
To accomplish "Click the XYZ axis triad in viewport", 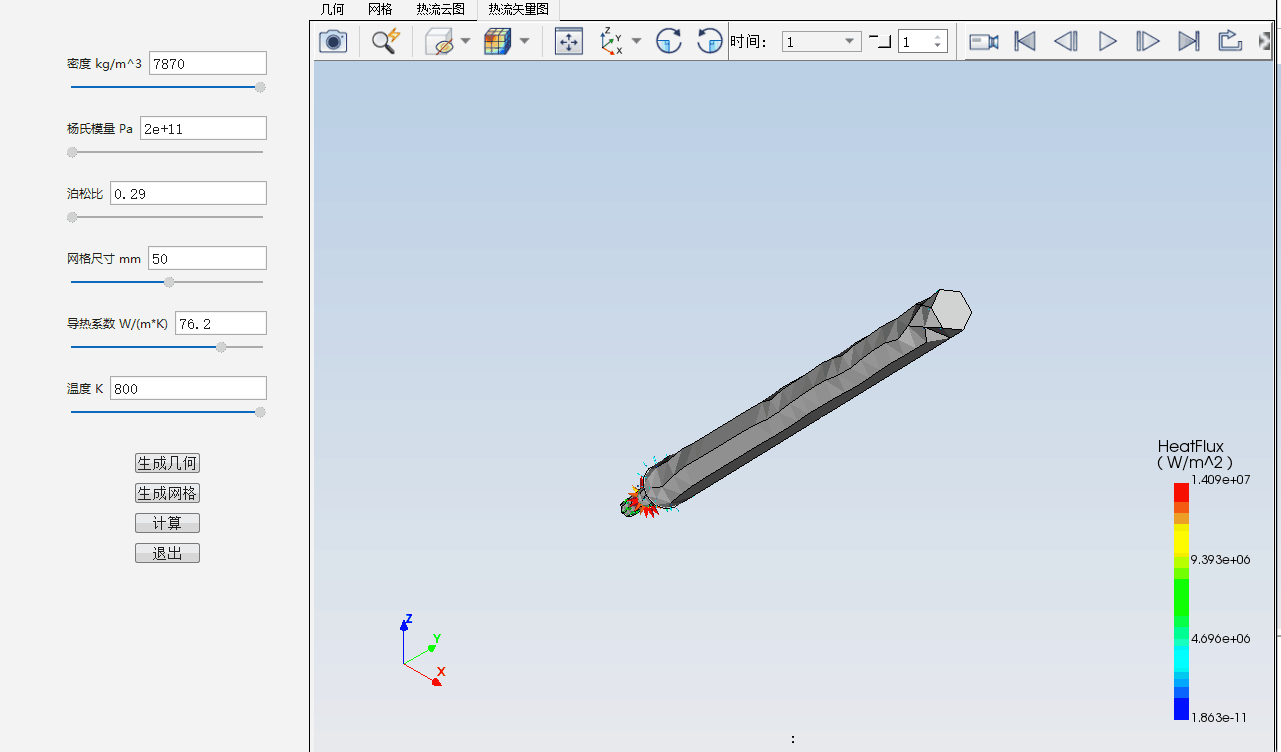I will [422, 650].
